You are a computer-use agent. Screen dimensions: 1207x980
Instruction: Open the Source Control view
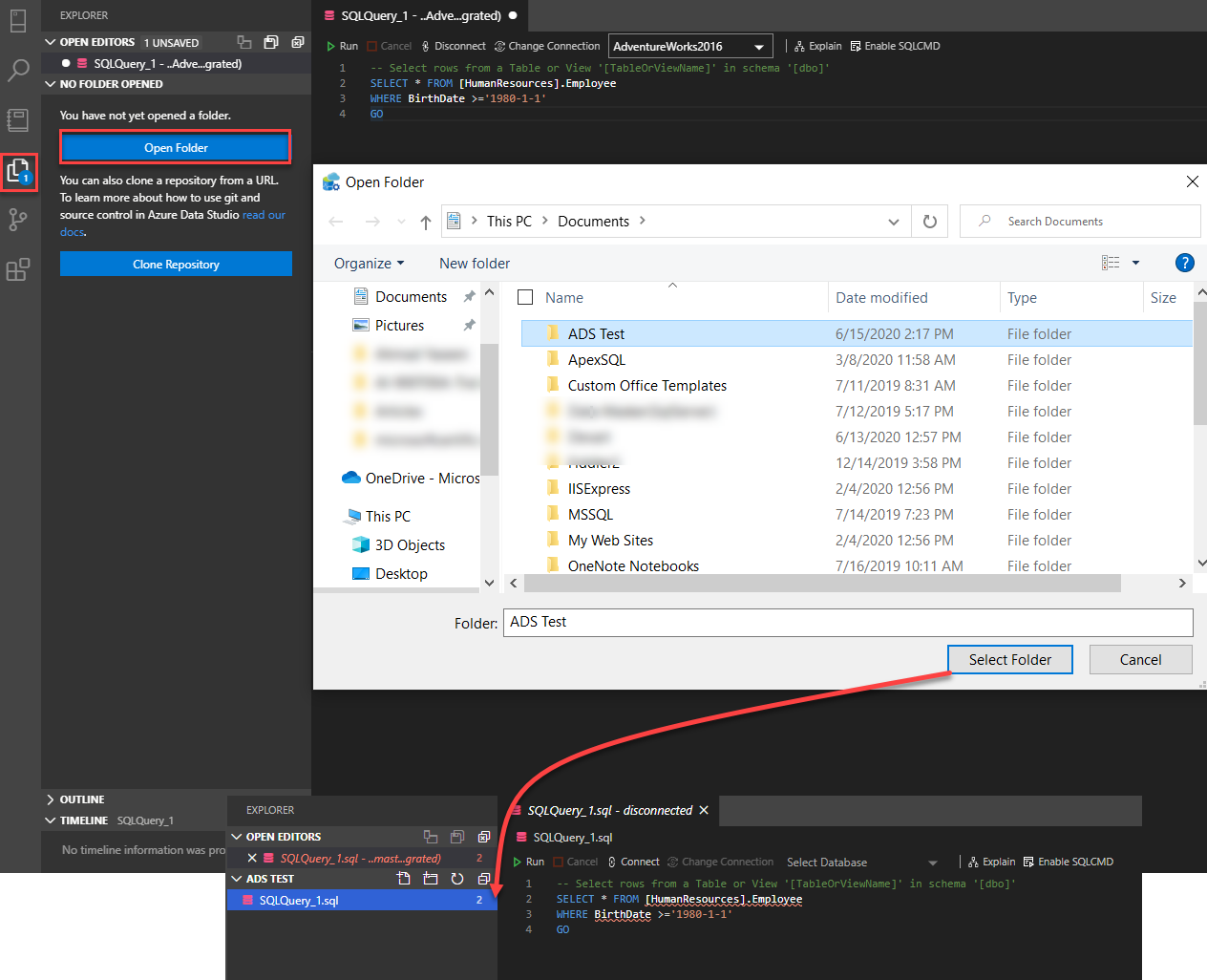(17, 221)
